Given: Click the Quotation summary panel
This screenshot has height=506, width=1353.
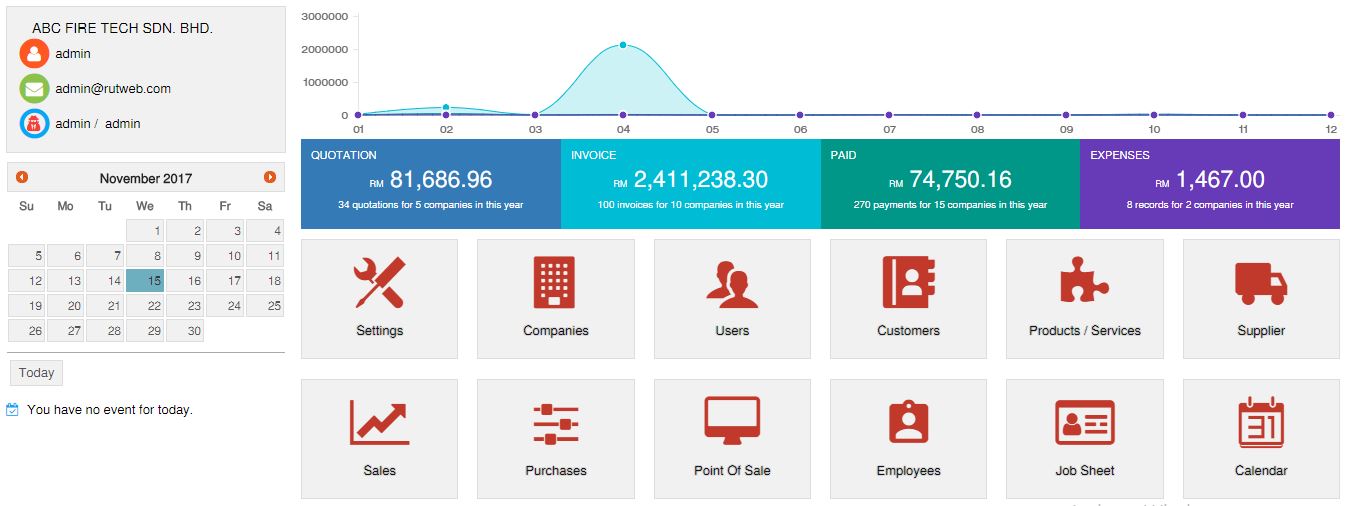Looking at the screenshot, I should (x=430, y=184).
